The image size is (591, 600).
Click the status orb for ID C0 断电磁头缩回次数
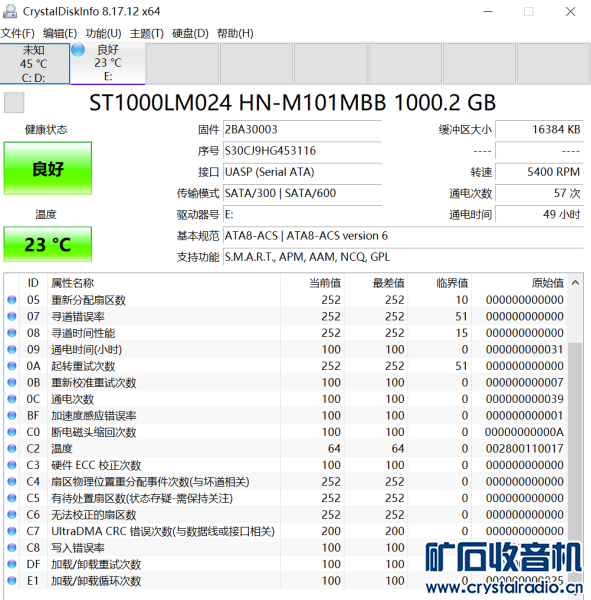click(12, 432)
